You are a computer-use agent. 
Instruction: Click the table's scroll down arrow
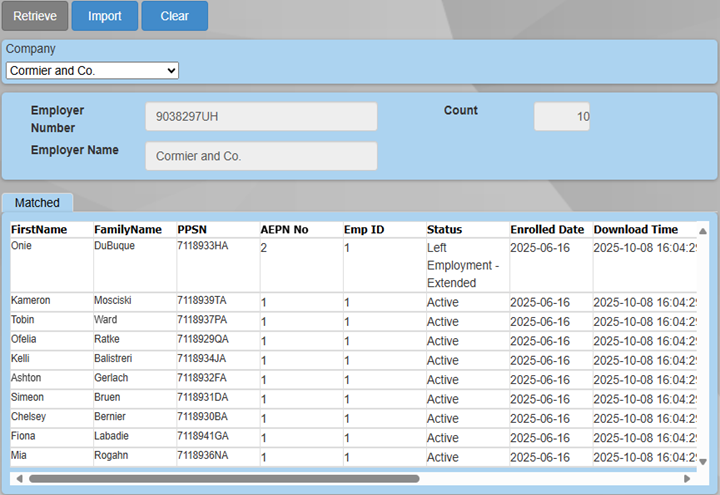coord(702,461)
